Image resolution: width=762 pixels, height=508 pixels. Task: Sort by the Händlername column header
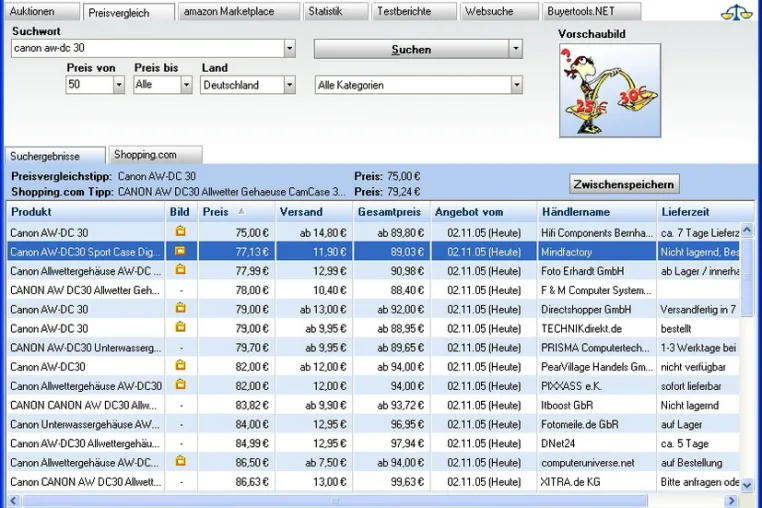[x=597, y=211]
